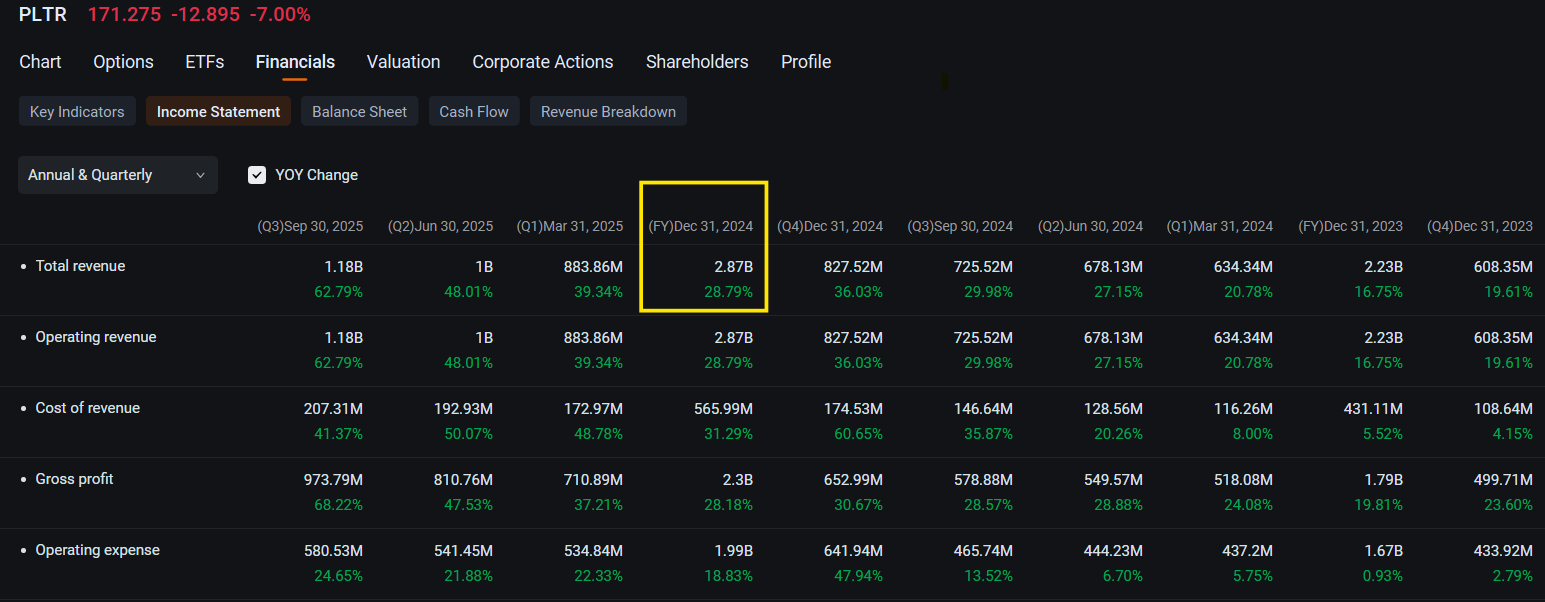Select the Total revenue row label
Viewport: 1545px width, 602px height.
tap(80, 266)
